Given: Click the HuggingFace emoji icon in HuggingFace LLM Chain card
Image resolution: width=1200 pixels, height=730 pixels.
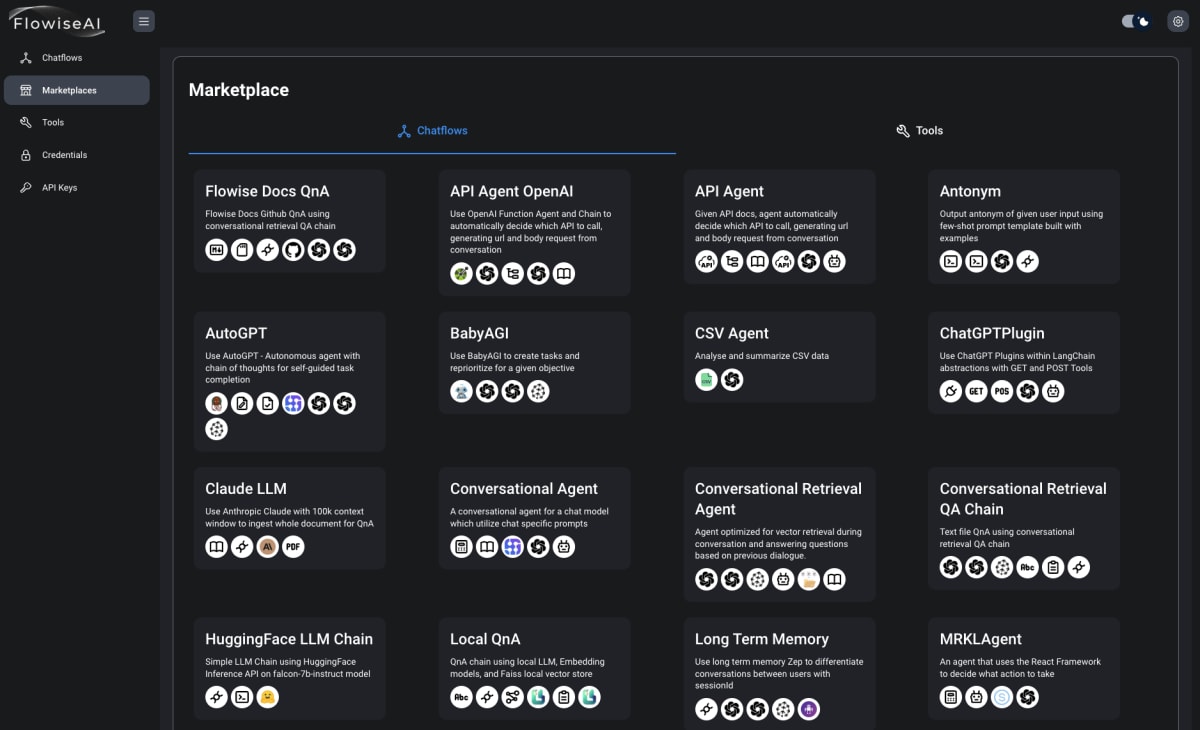Looking at the screenshot, I should point(267,697).
